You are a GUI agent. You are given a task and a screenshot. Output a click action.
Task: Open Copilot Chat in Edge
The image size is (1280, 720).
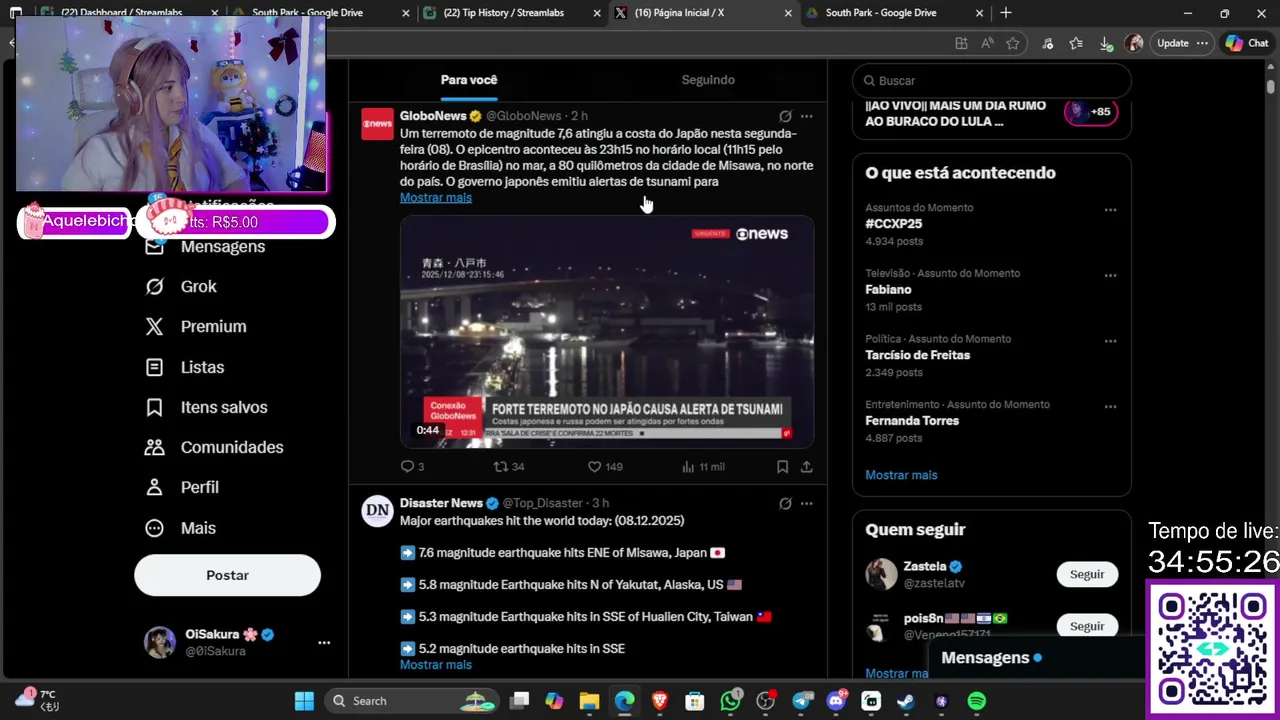[1247, 43]
